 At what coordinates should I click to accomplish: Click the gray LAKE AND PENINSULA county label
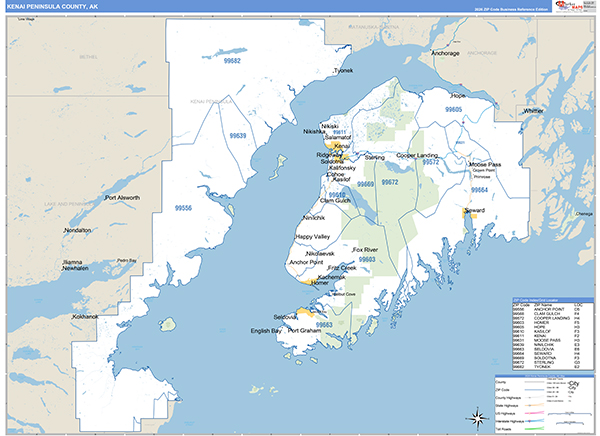tap(68, 204)
